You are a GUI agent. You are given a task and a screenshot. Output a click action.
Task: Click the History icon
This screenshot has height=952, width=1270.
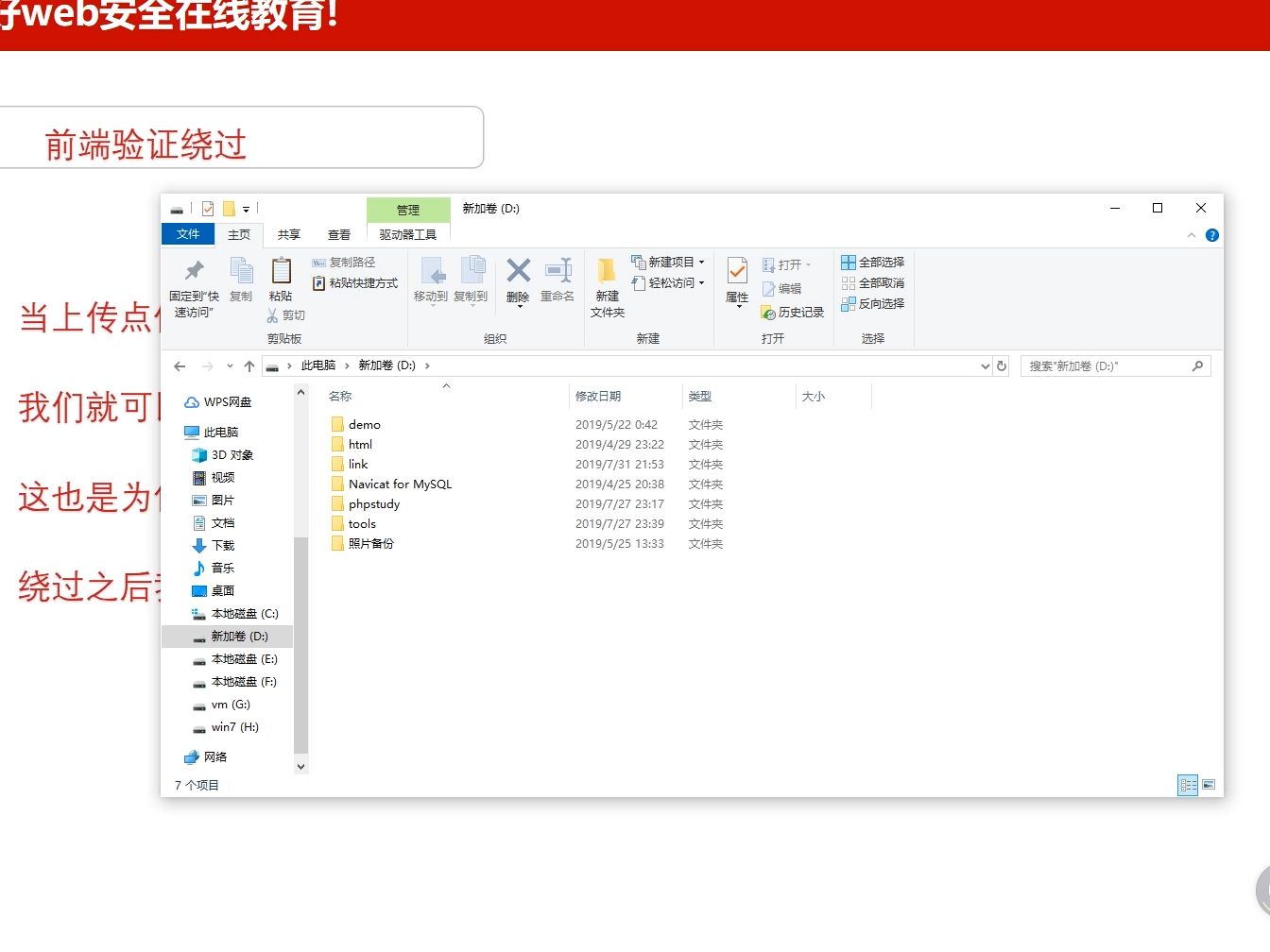click(x=768, y=313)
